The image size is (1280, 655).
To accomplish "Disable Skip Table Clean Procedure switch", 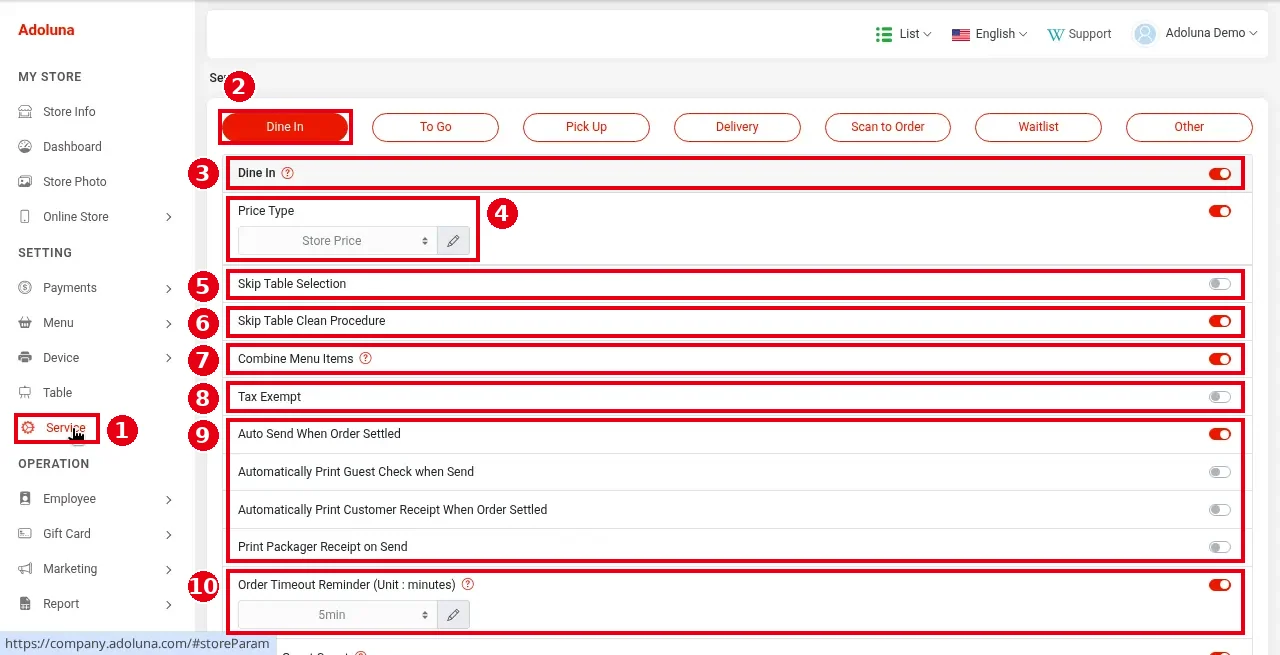I will tap(1220, 321).
